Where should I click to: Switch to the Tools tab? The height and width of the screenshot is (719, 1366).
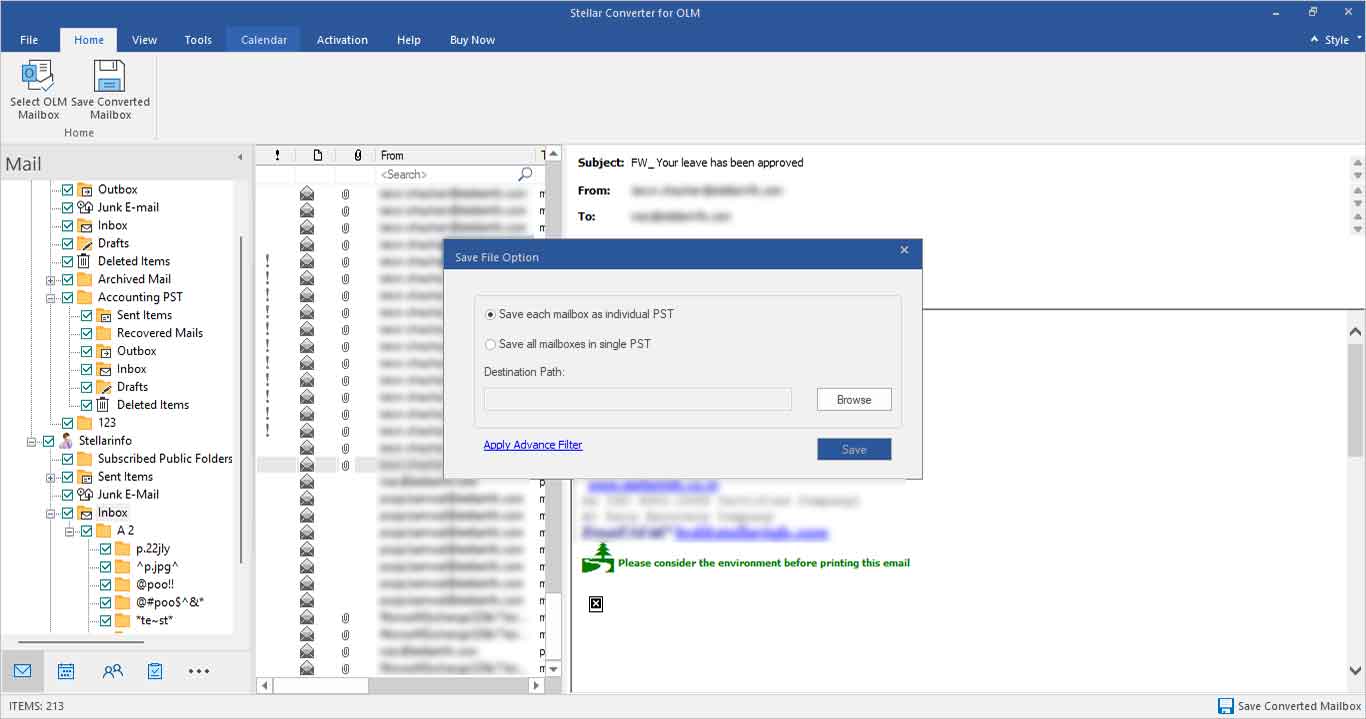tap(198, 40)
